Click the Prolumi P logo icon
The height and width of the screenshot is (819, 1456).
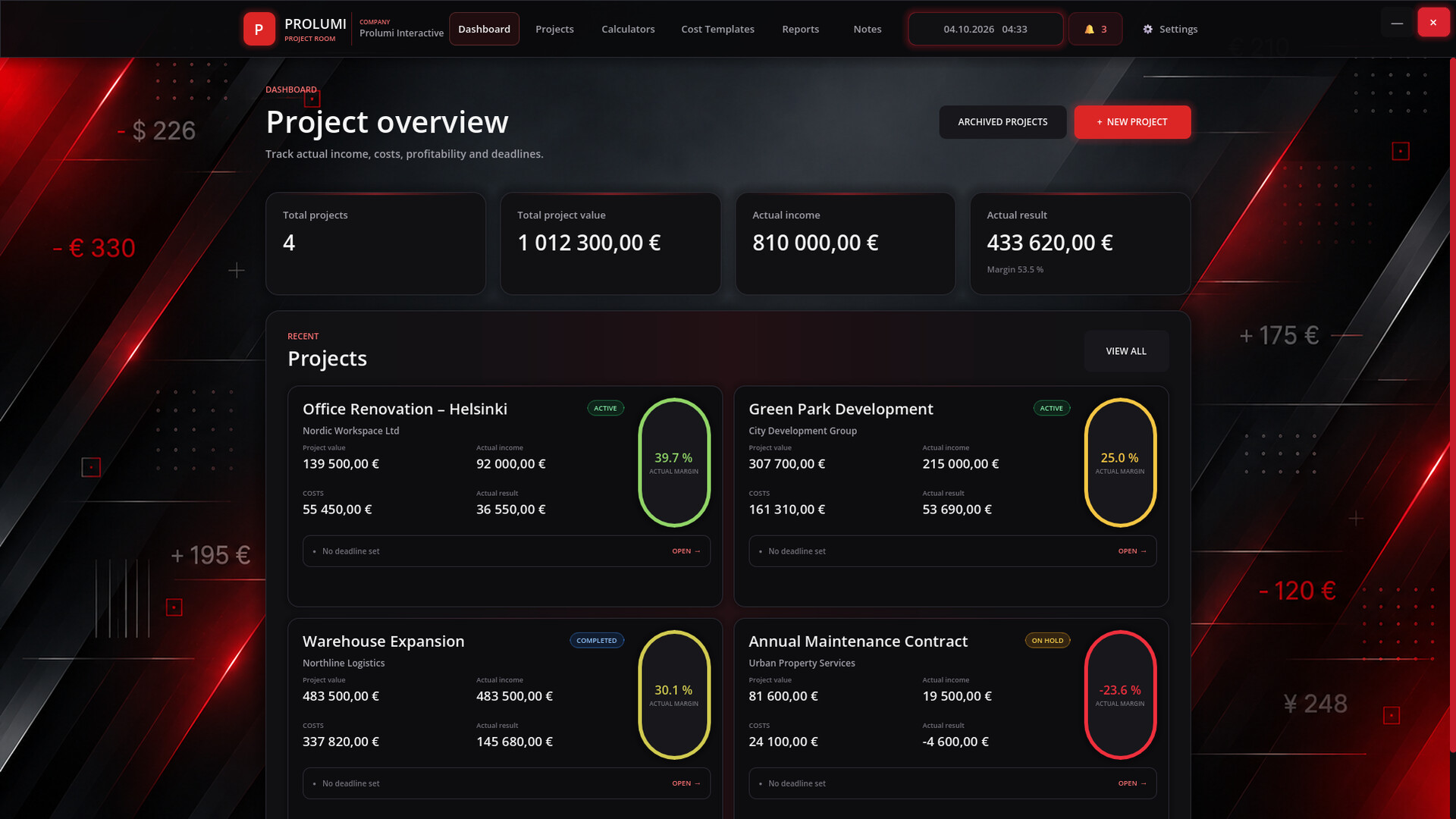coord(259,29)
